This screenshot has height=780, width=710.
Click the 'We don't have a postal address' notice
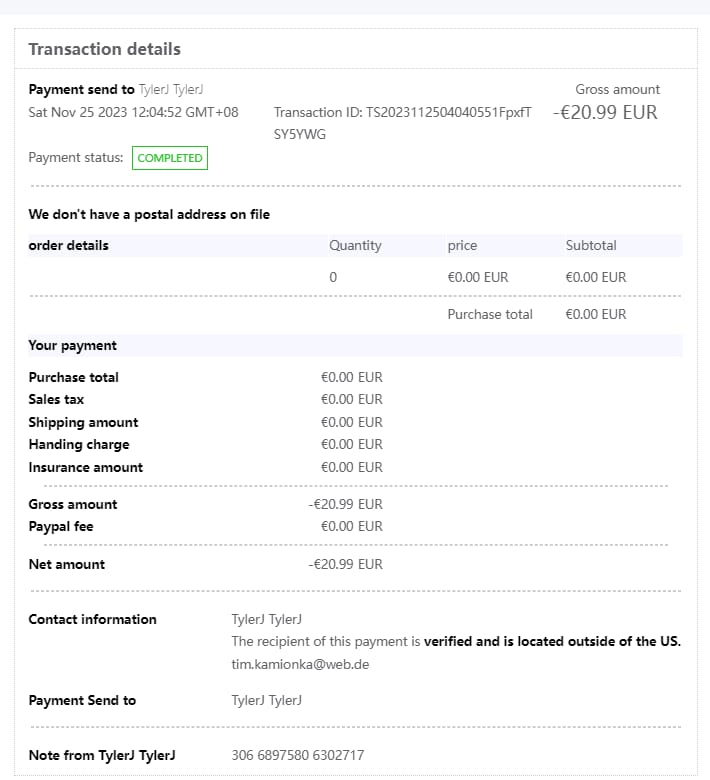coord(149,214)
